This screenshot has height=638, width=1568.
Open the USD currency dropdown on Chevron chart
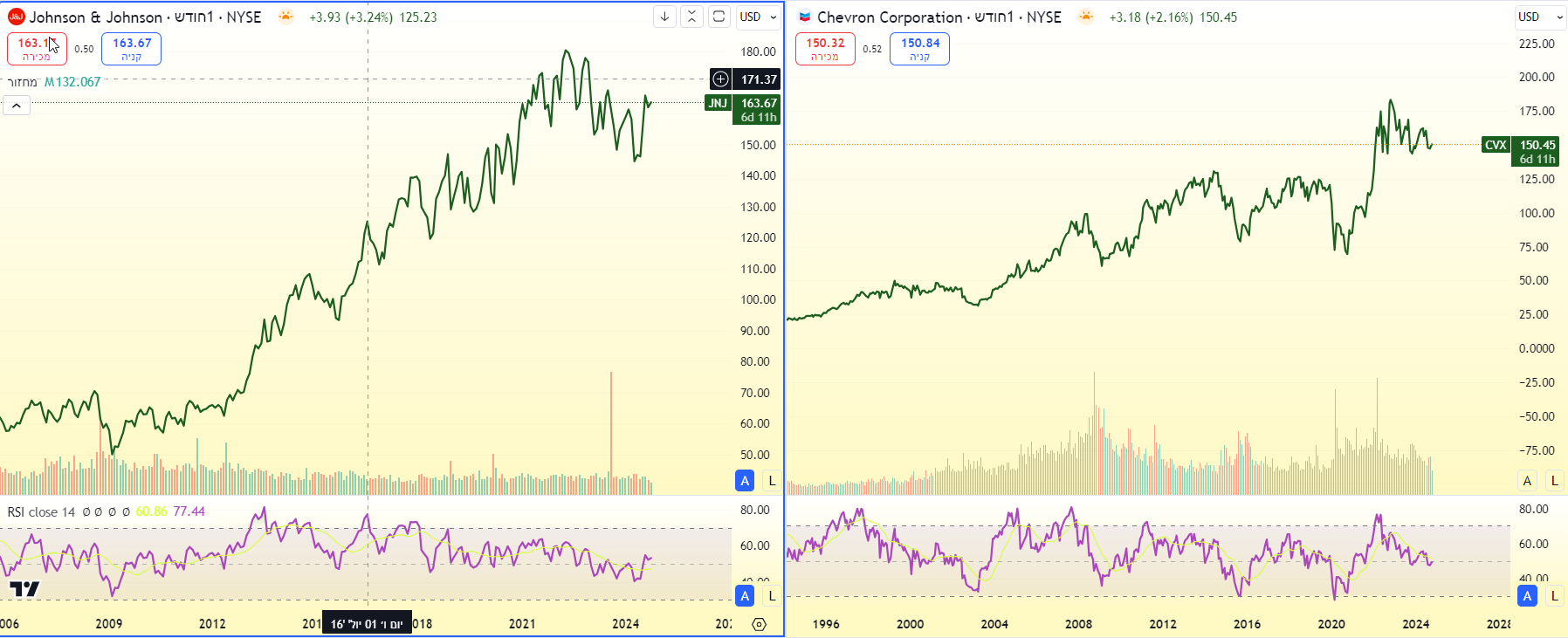click(x=1540, y=17)
